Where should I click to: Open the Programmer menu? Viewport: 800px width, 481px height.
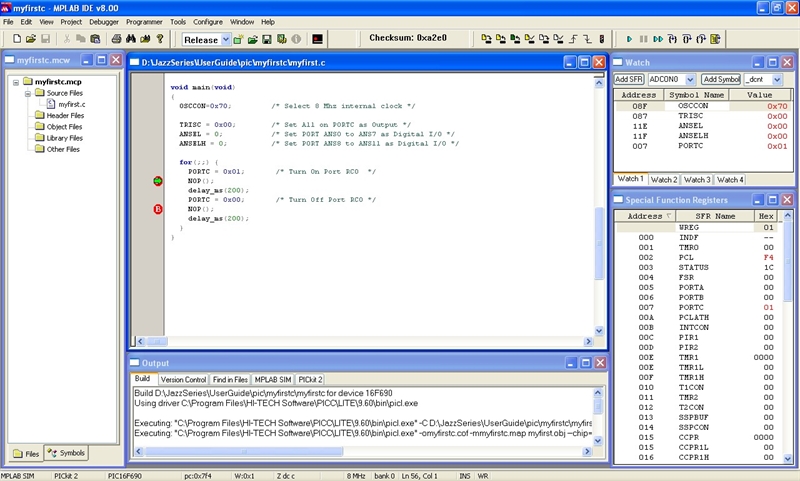[144, 22]
